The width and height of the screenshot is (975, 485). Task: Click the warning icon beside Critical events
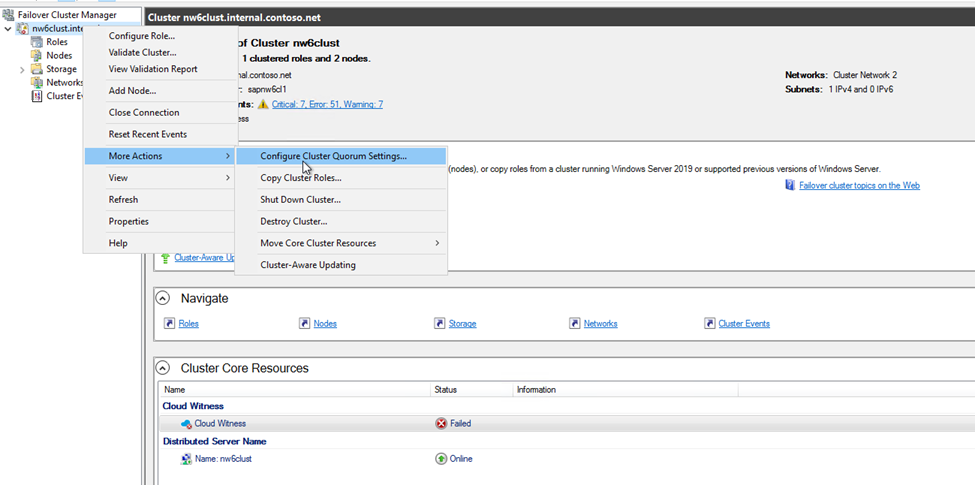coord(263,104)
